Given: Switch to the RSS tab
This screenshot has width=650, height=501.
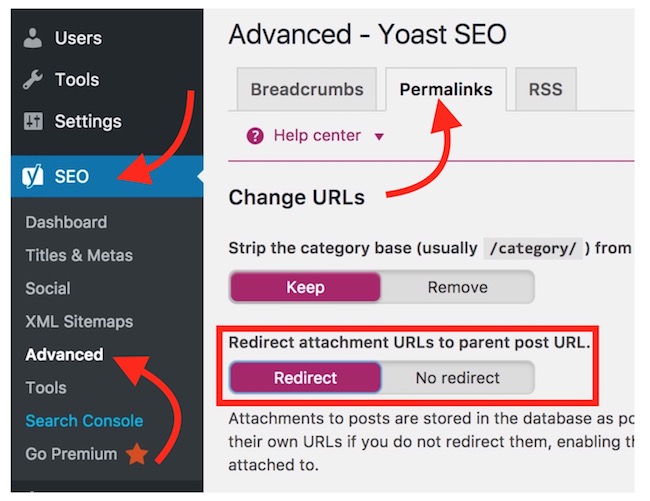Looking at the screenshot, I should pyautogui.click(x=545, y=90).
